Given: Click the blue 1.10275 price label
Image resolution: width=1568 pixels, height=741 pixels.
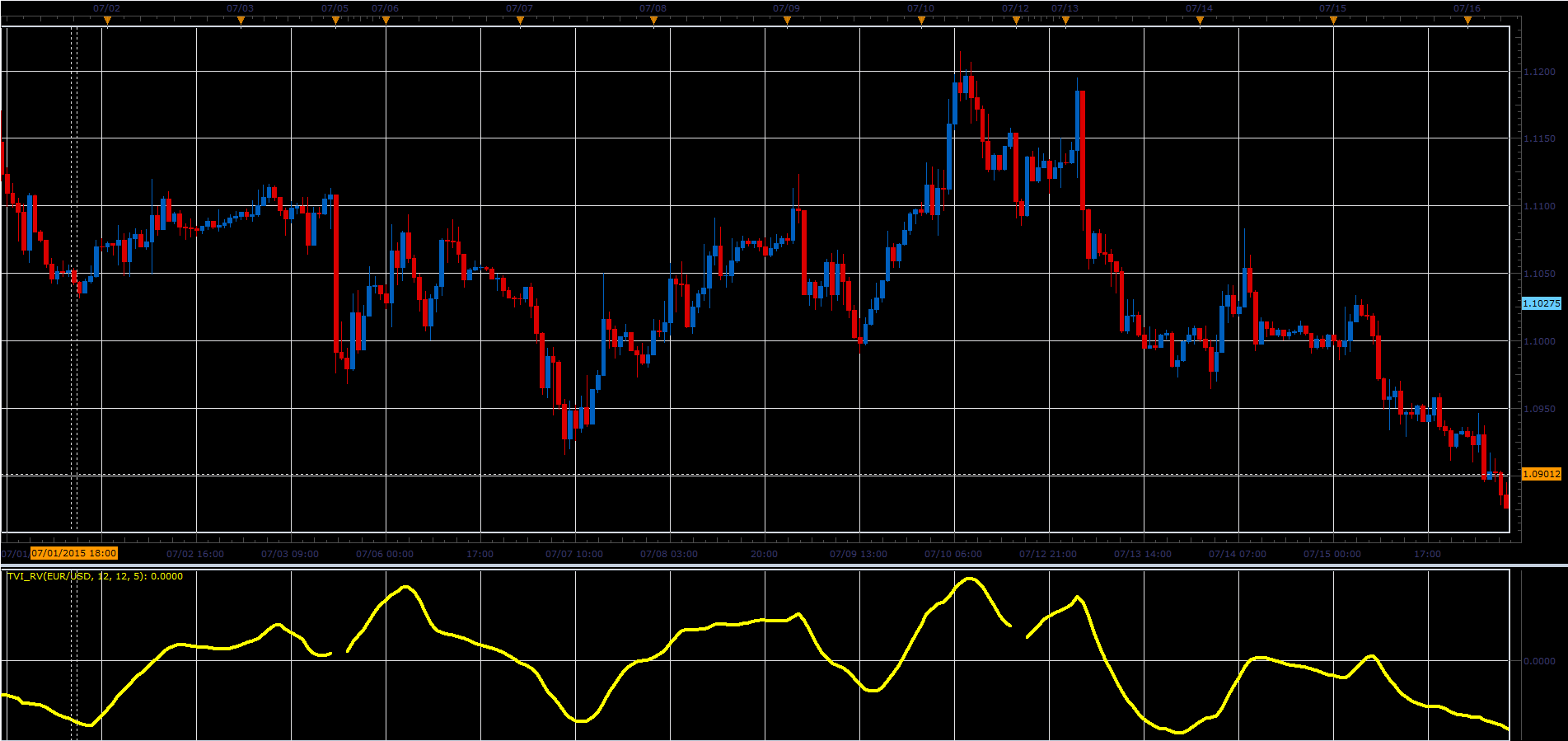Looking at the screenshot, I should [x=1541, y=303].
